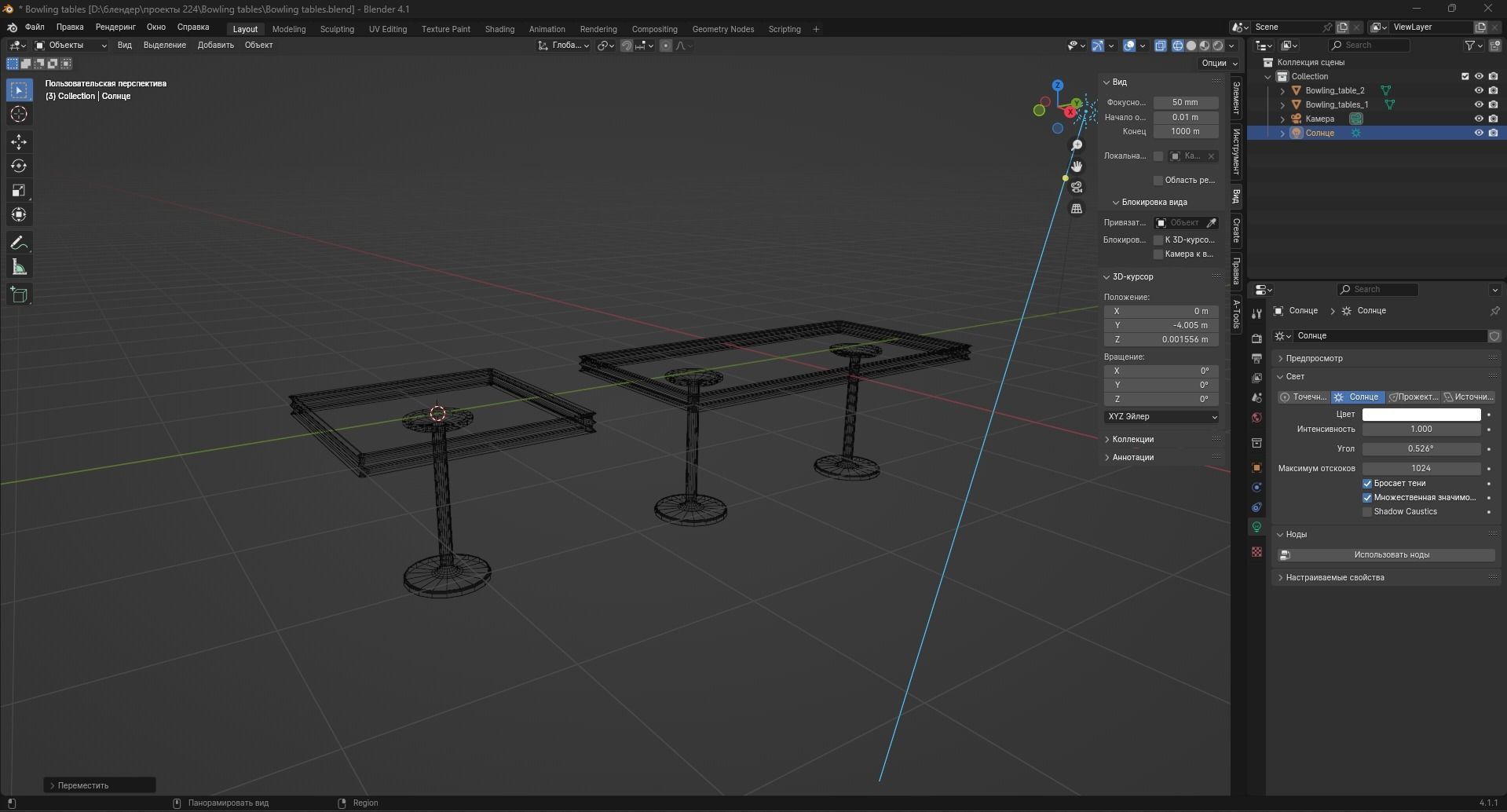
Task: Open XYZ Эйлер rotation mode dropdown
Action: pos(1161,417)
